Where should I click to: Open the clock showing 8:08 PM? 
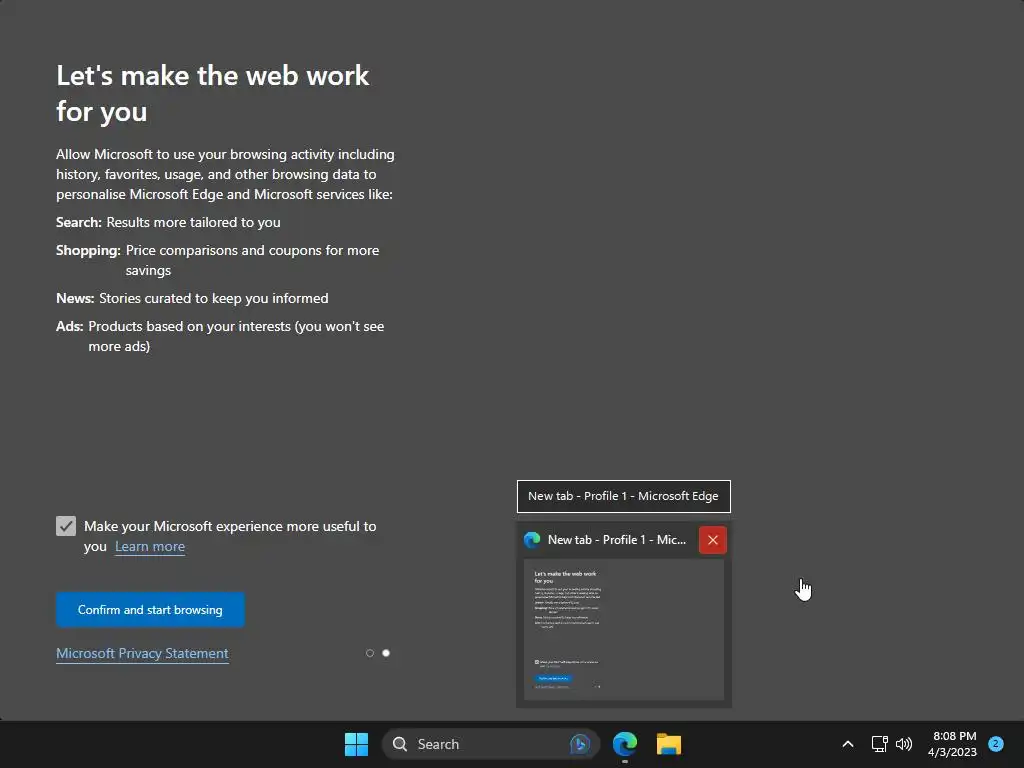tap(952, 744)
